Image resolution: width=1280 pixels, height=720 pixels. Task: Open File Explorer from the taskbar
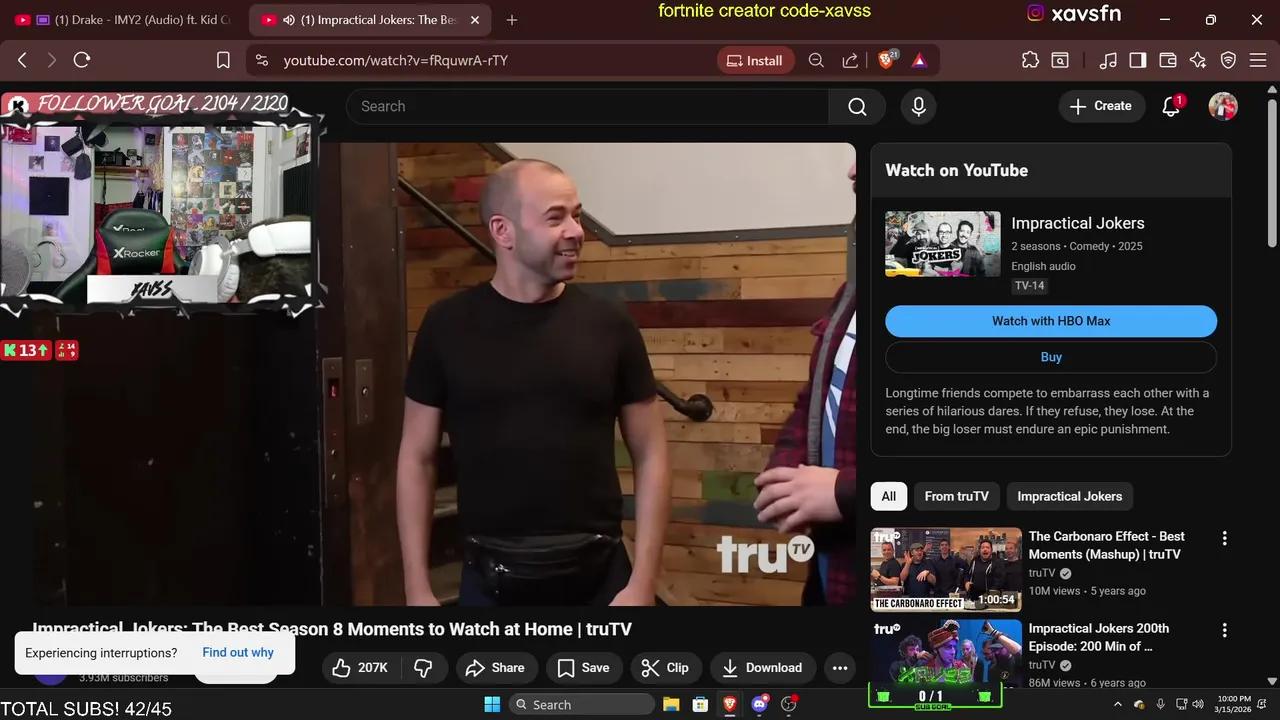[671, 704]
